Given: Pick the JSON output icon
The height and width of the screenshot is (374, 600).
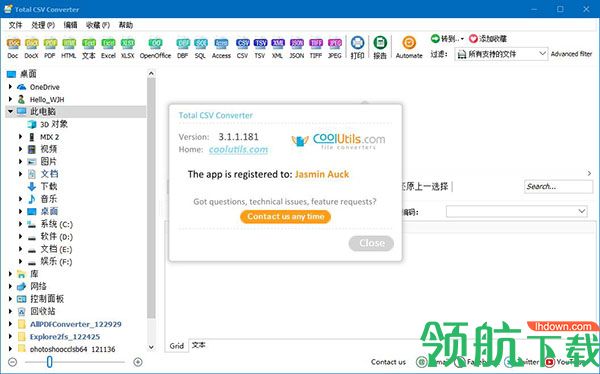Looking at the screenshot, I should pos(297,43).
